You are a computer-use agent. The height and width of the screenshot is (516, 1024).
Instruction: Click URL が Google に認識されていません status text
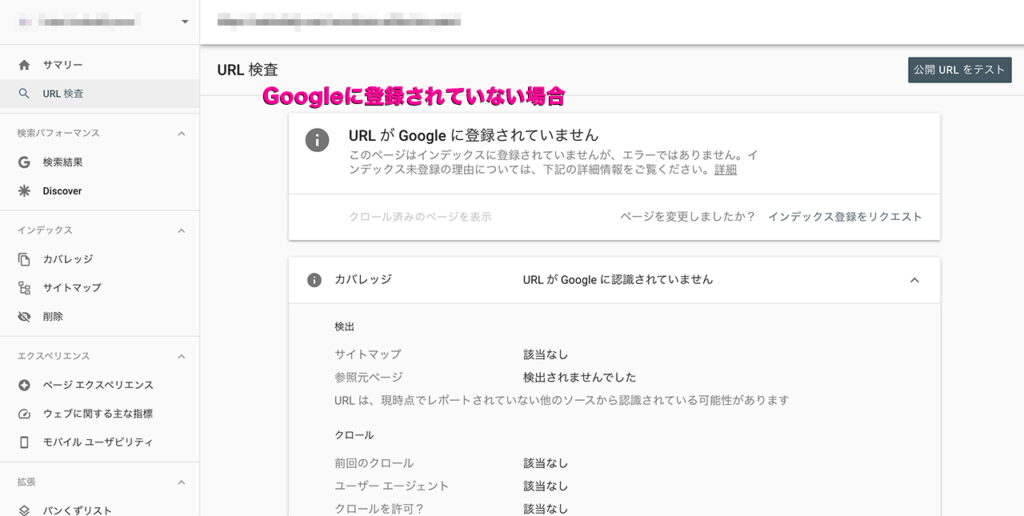coord(618,280)
